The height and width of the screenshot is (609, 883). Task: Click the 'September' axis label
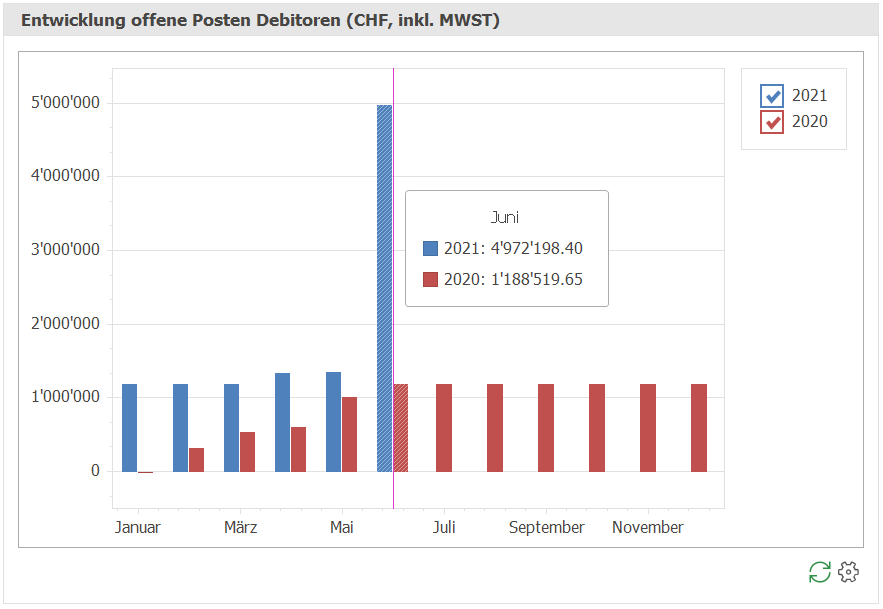tap(546, 527)
